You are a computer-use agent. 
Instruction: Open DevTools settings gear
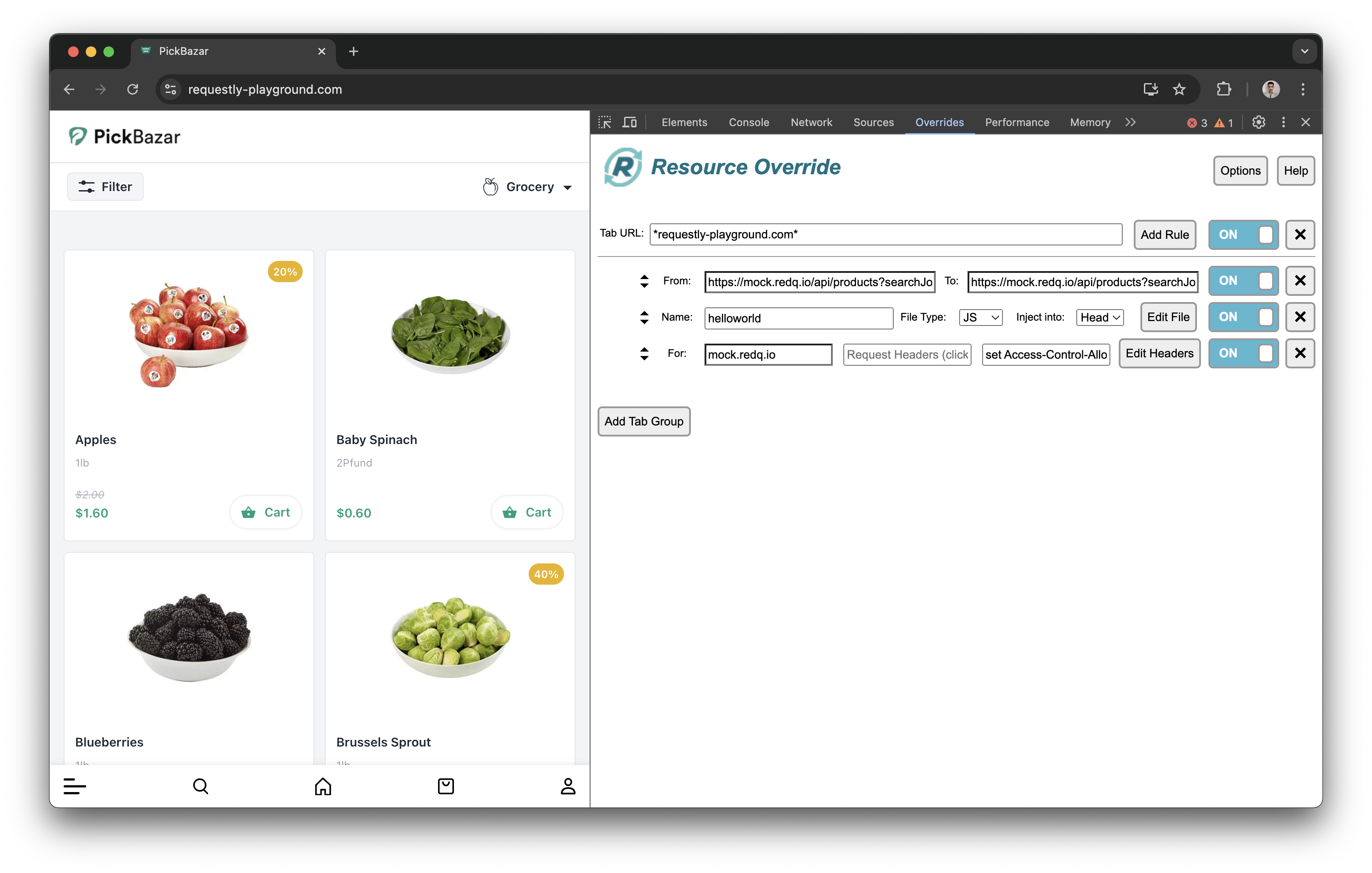click(x=1258, y=122)
